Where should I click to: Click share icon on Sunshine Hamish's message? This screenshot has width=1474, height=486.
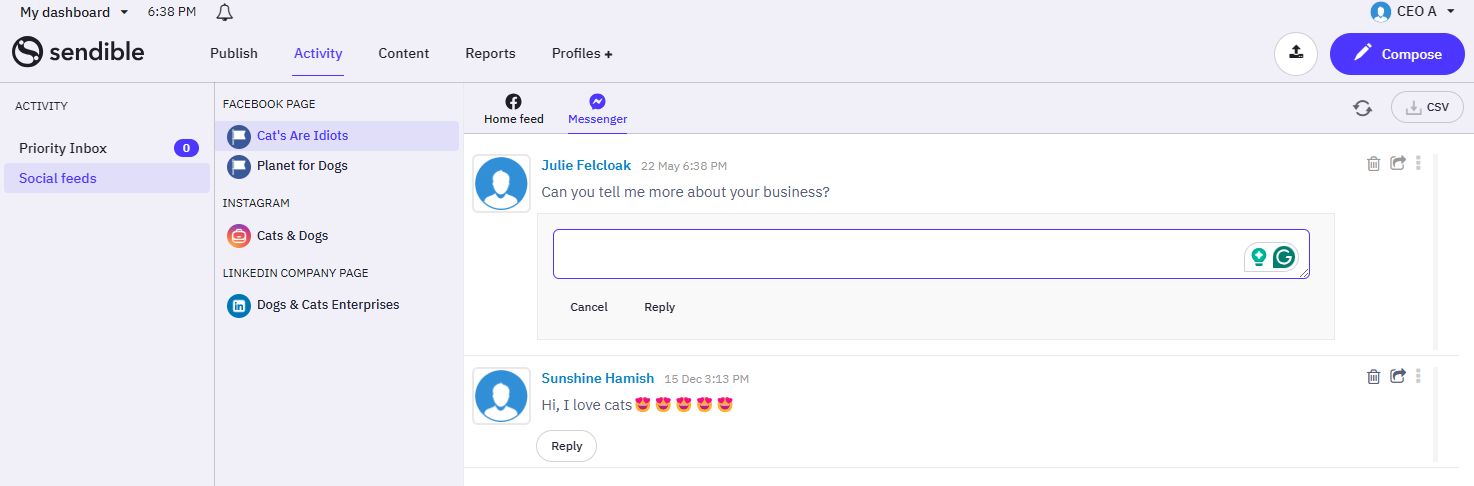click(1398, 376)
